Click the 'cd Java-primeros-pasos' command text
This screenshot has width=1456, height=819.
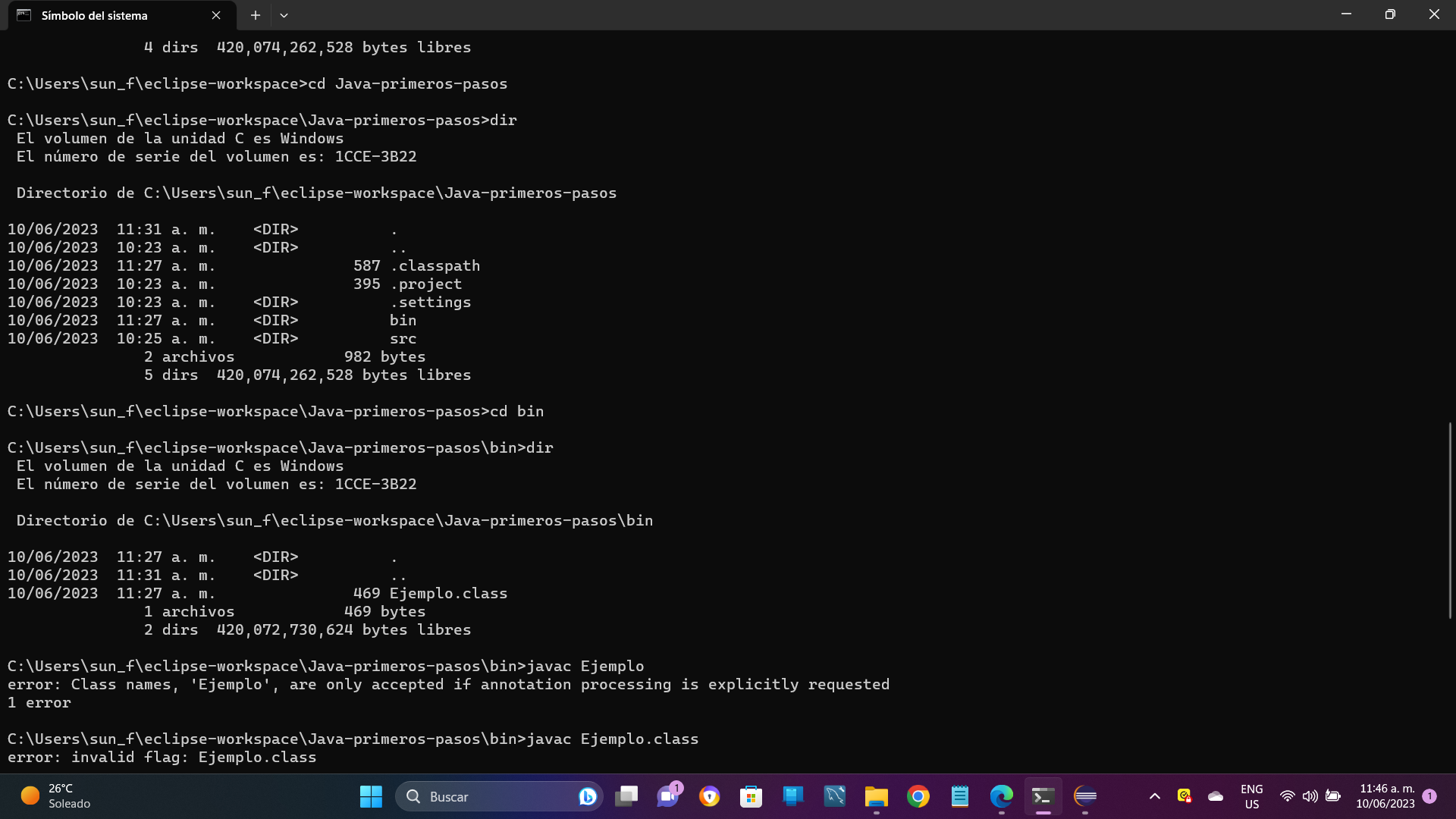408,84
